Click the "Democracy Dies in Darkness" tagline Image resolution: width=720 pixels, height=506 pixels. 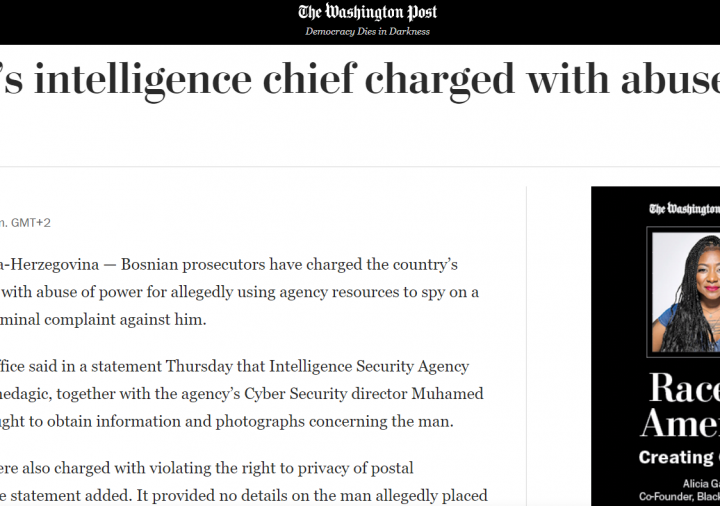click(x=367, y=32)
